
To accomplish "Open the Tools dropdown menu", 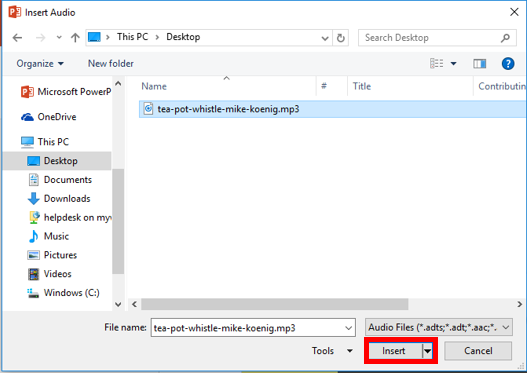I will coord(332,351).
